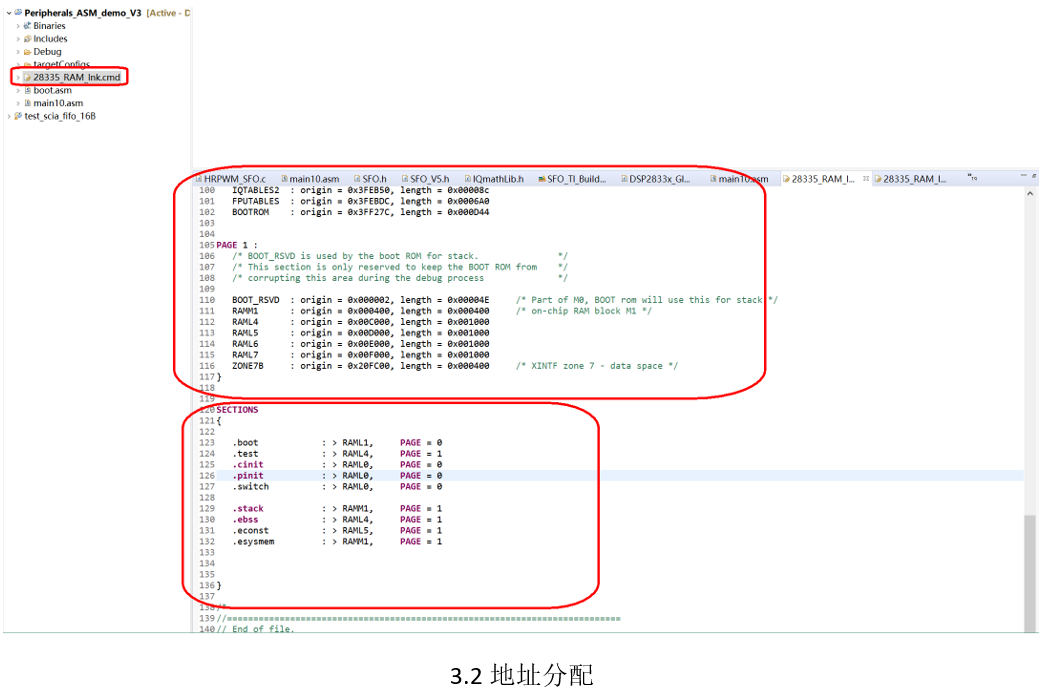Close the active 28335_RAM_l editor tab

point(866,178)
